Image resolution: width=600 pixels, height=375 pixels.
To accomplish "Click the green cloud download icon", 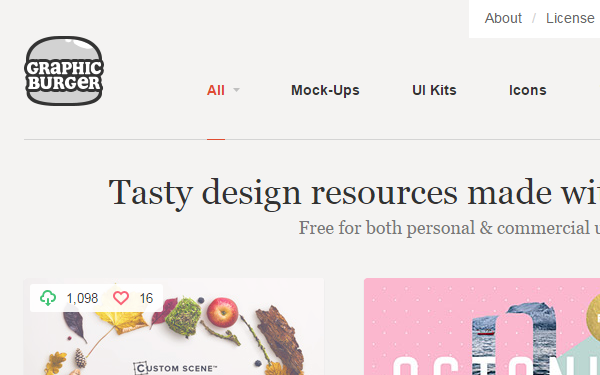I will [48, 298].
